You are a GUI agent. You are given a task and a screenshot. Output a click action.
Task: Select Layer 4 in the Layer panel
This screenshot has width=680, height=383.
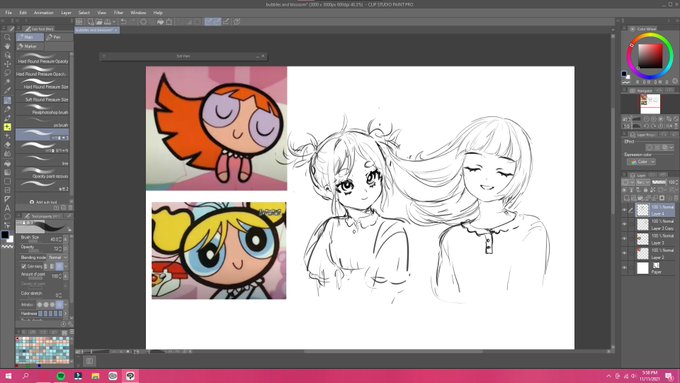point(655,210)
